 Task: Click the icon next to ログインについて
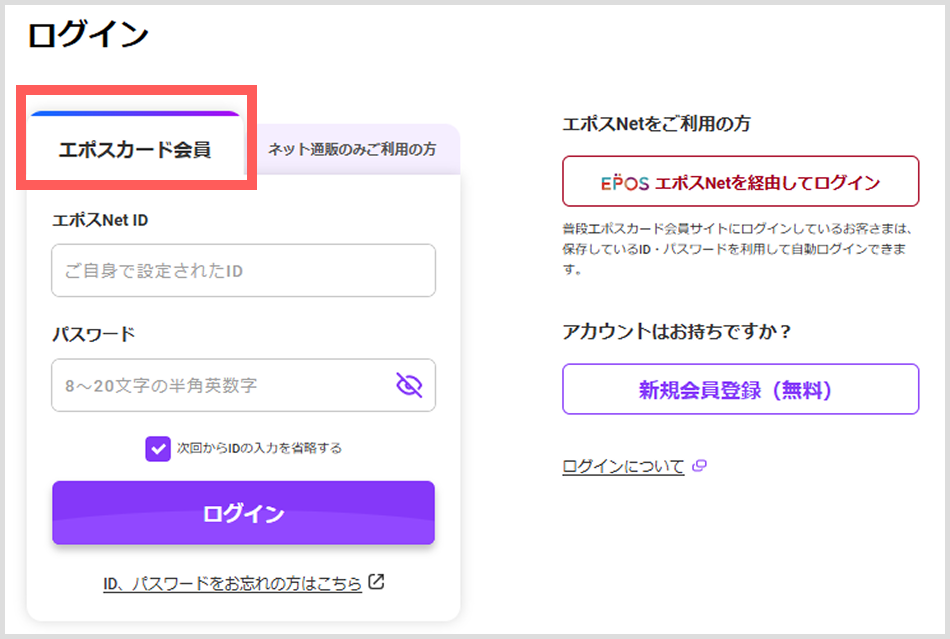point(699,466)
